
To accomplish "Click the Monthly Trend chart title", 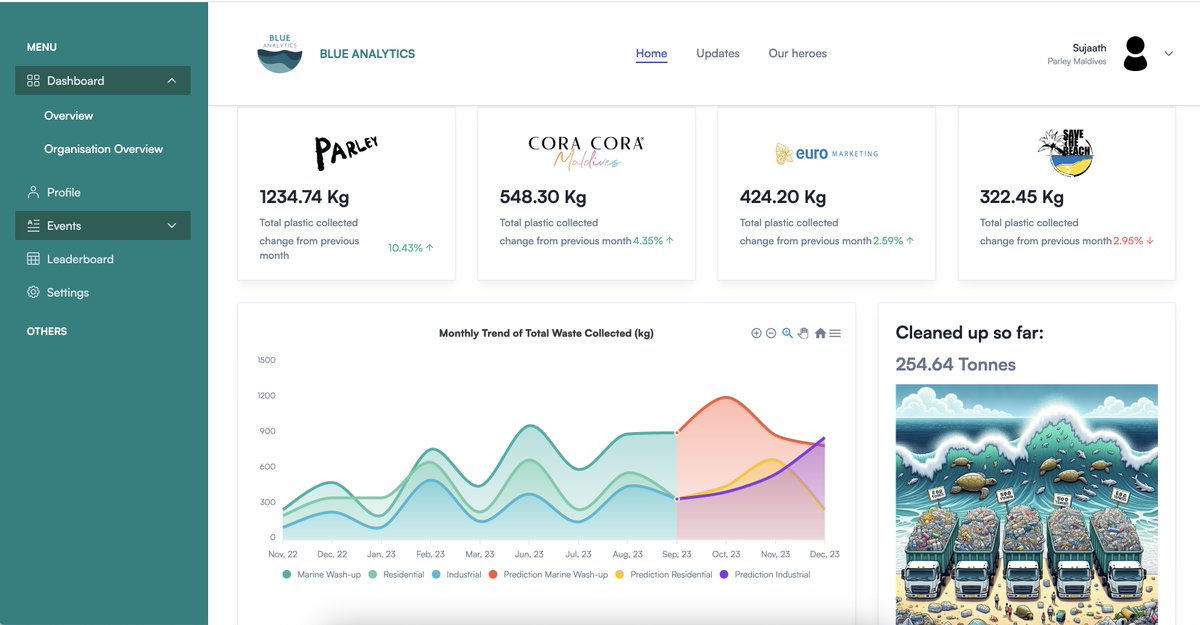I will (x=546, y=334).
